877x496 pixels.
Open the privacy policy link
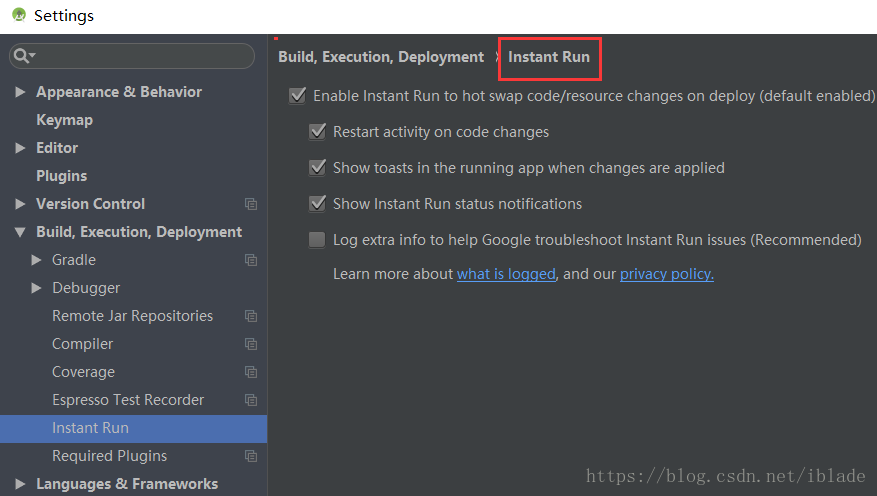(667, 274)
